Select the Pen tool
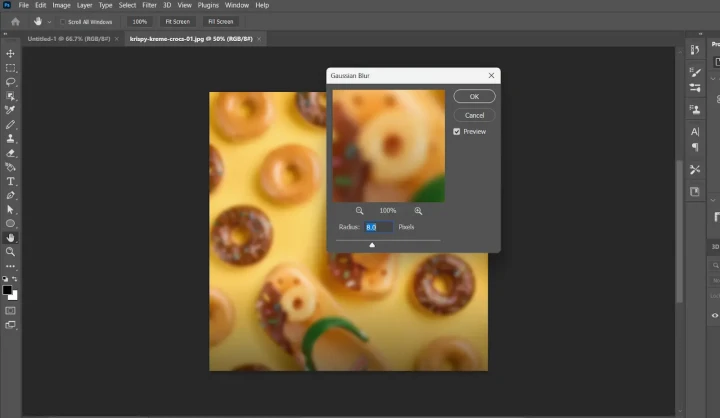This screenshot has width=720, height=418. (x=10, y=195)
